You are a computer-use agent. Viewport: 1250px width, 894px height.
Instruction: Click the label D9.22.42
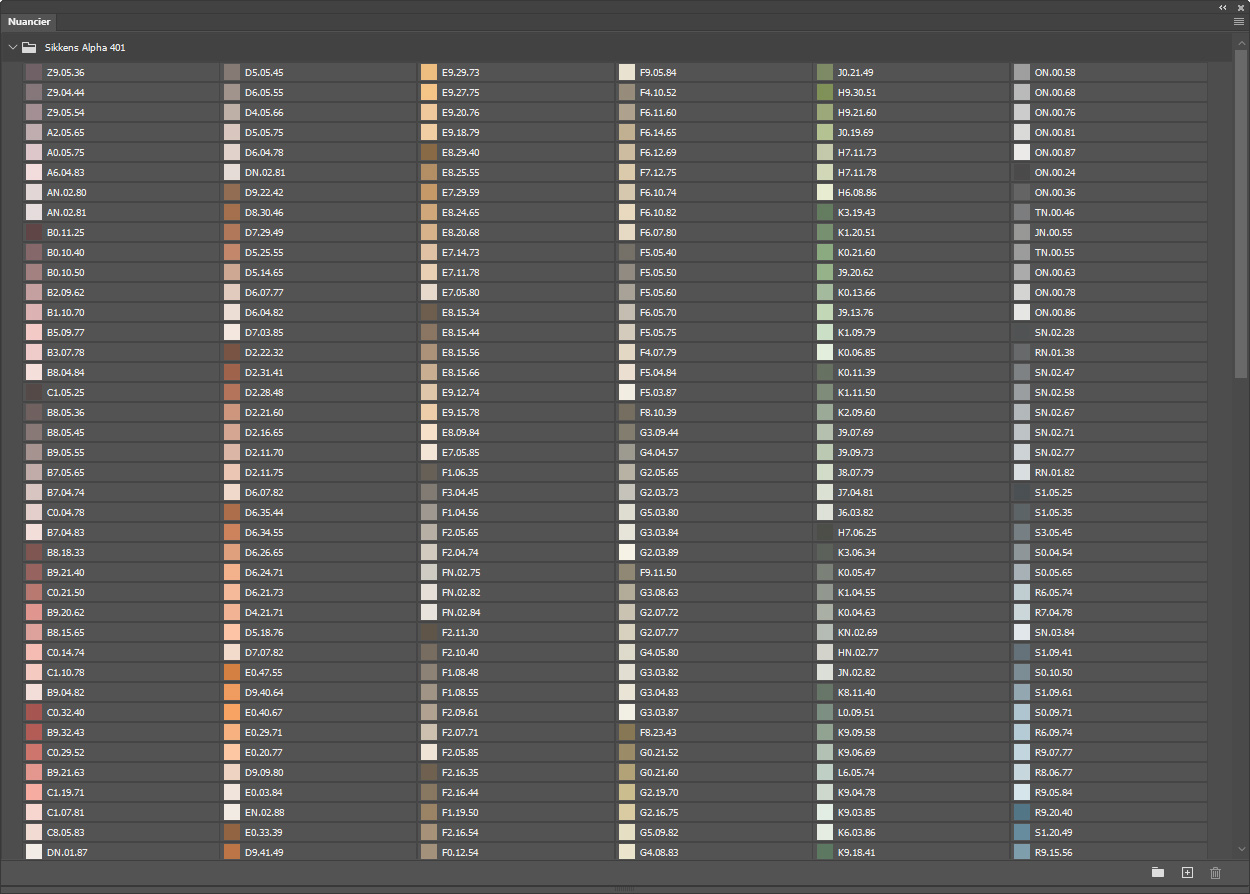tap(264, 192)
